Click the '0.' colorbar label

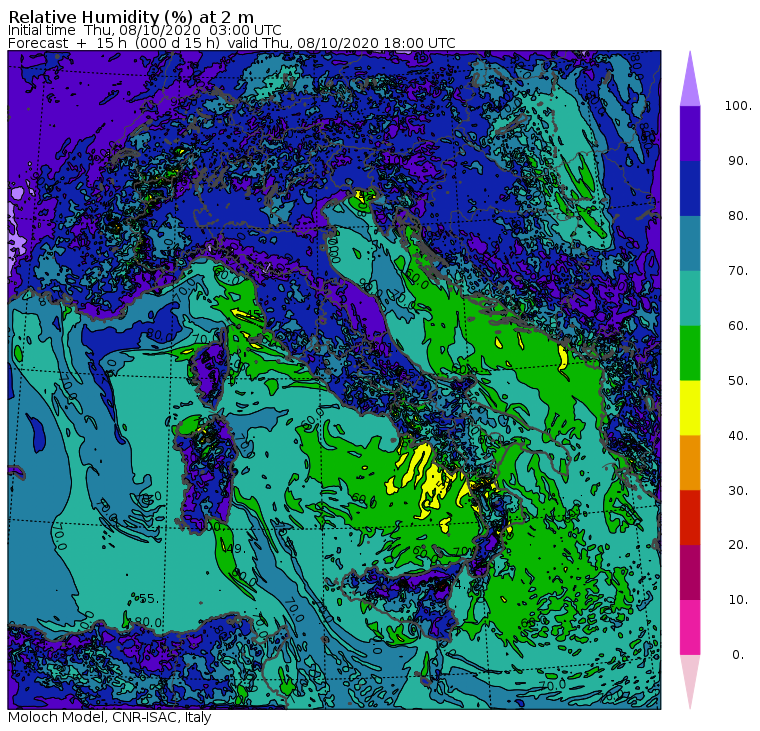point(738,655)
